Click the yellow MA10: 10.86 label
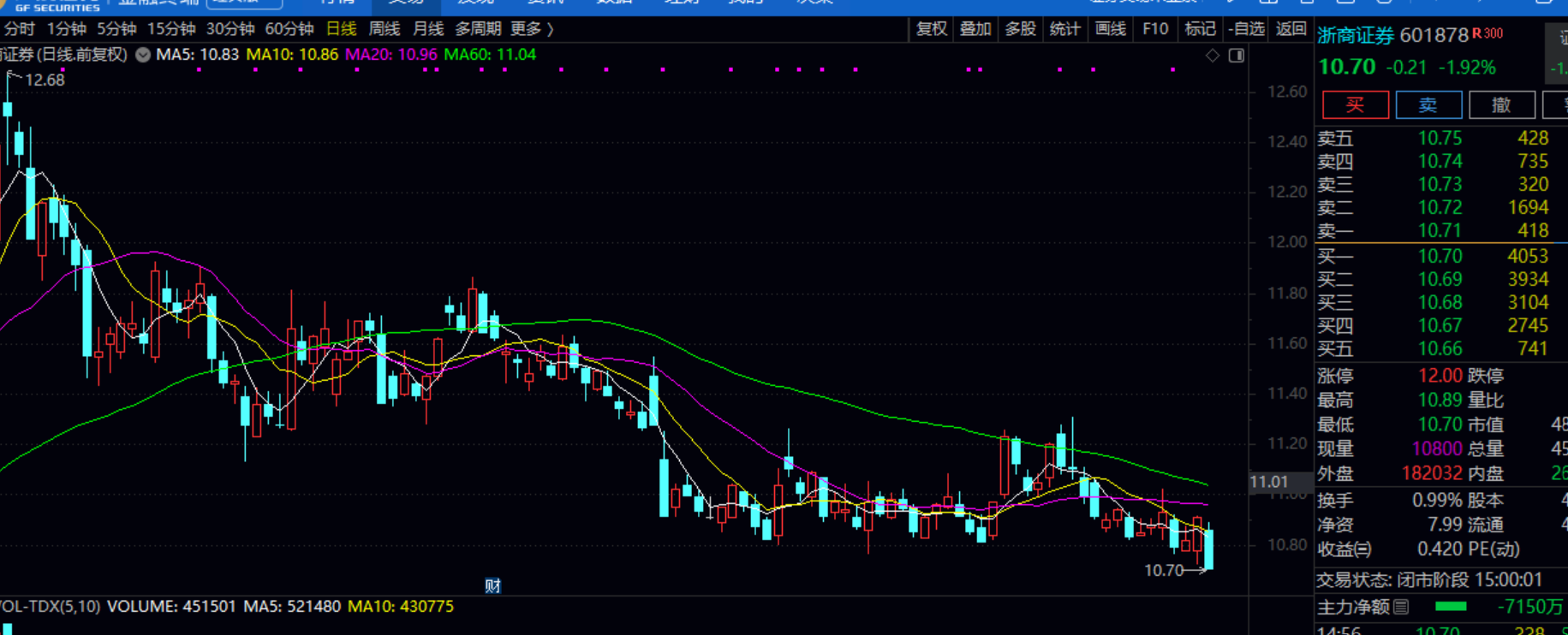The image size is (1568, 635). [x=292, y=55]
